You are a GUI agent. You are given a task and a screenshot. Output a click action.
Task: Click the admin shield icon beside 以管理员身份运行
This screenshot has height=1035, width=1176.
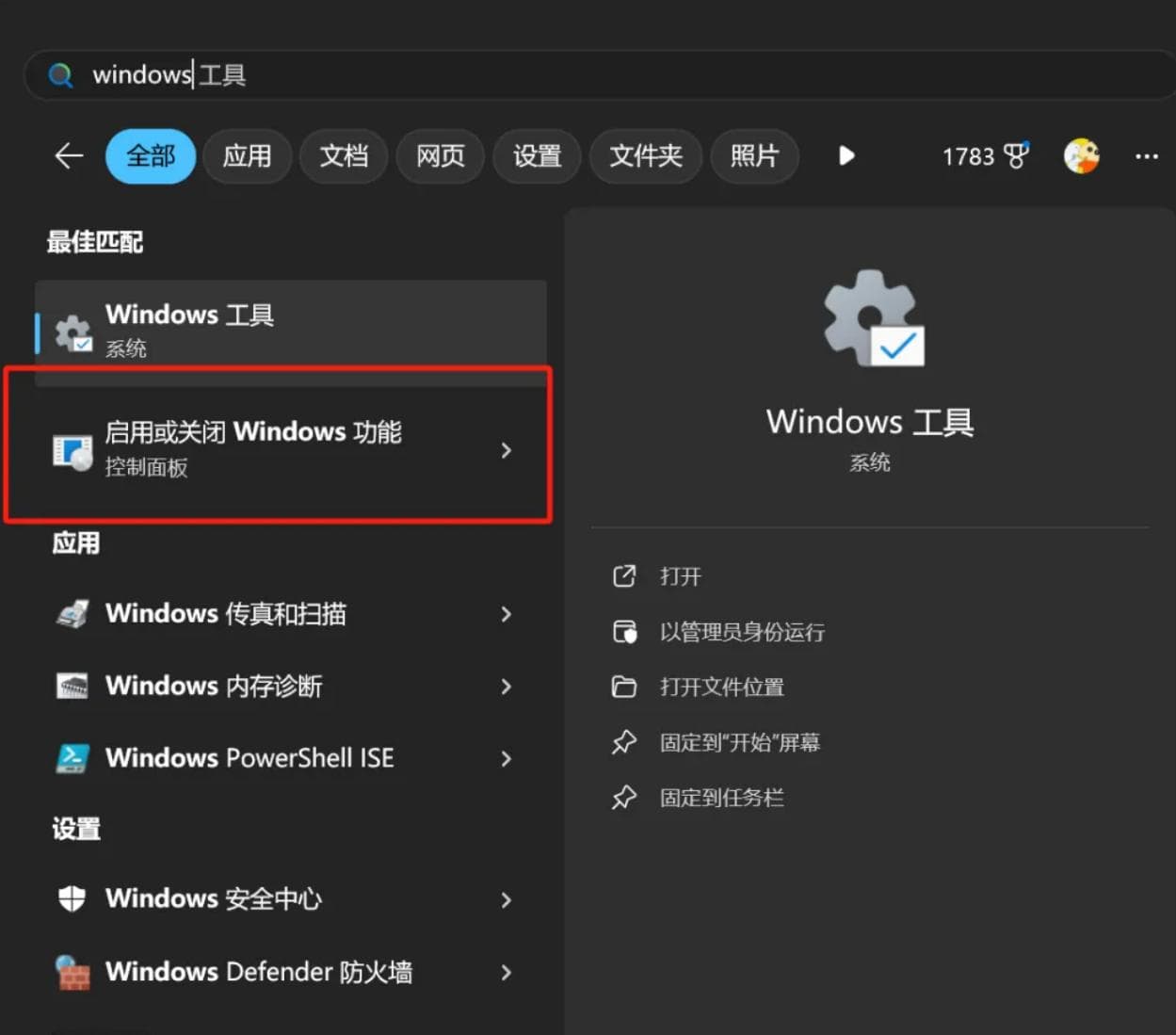[x=624, y=631]
